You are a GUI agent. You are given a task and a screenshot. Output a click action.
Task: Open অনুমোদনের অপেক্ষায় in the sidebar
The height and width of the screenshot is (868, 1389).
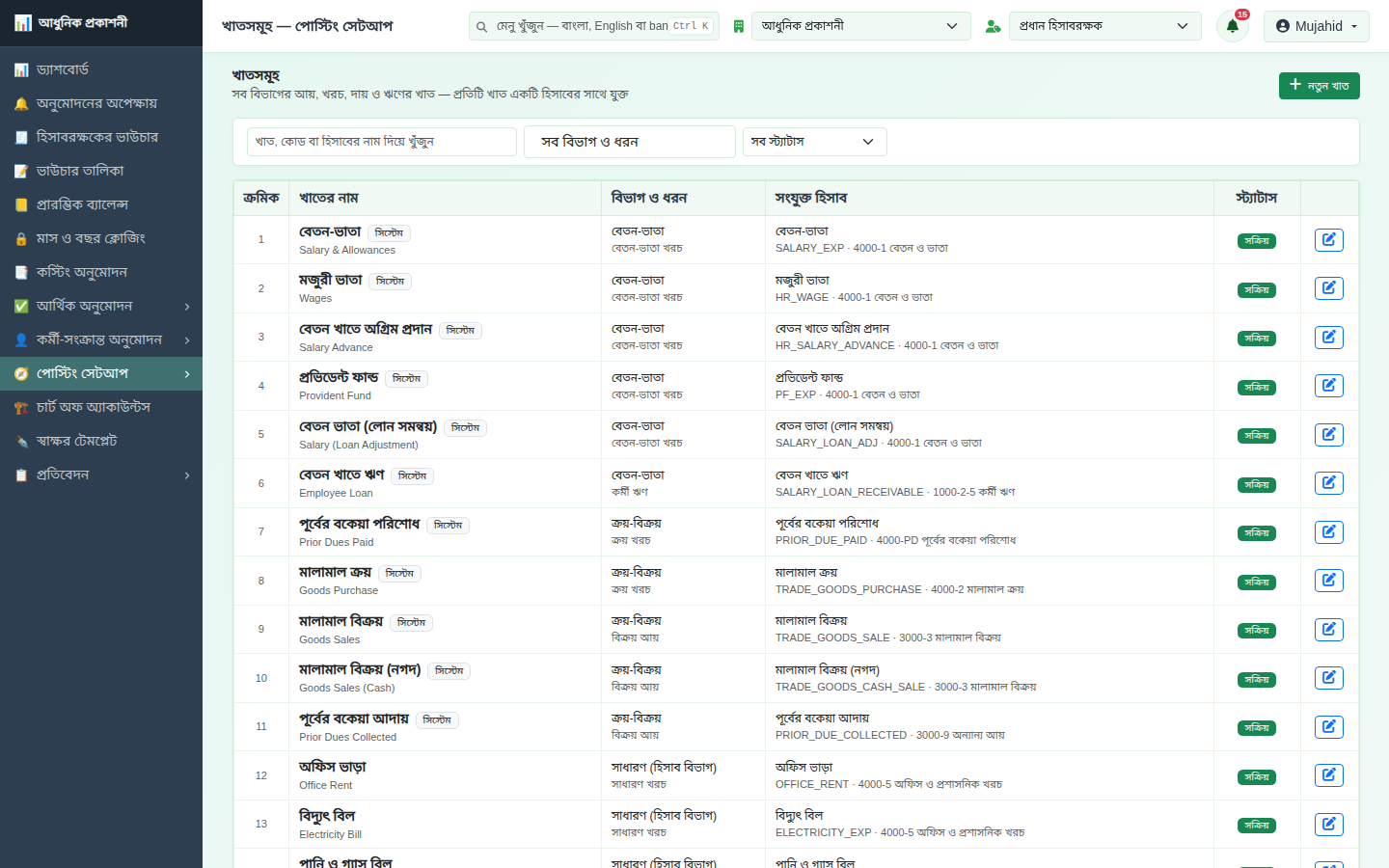(x=101, y=103)
